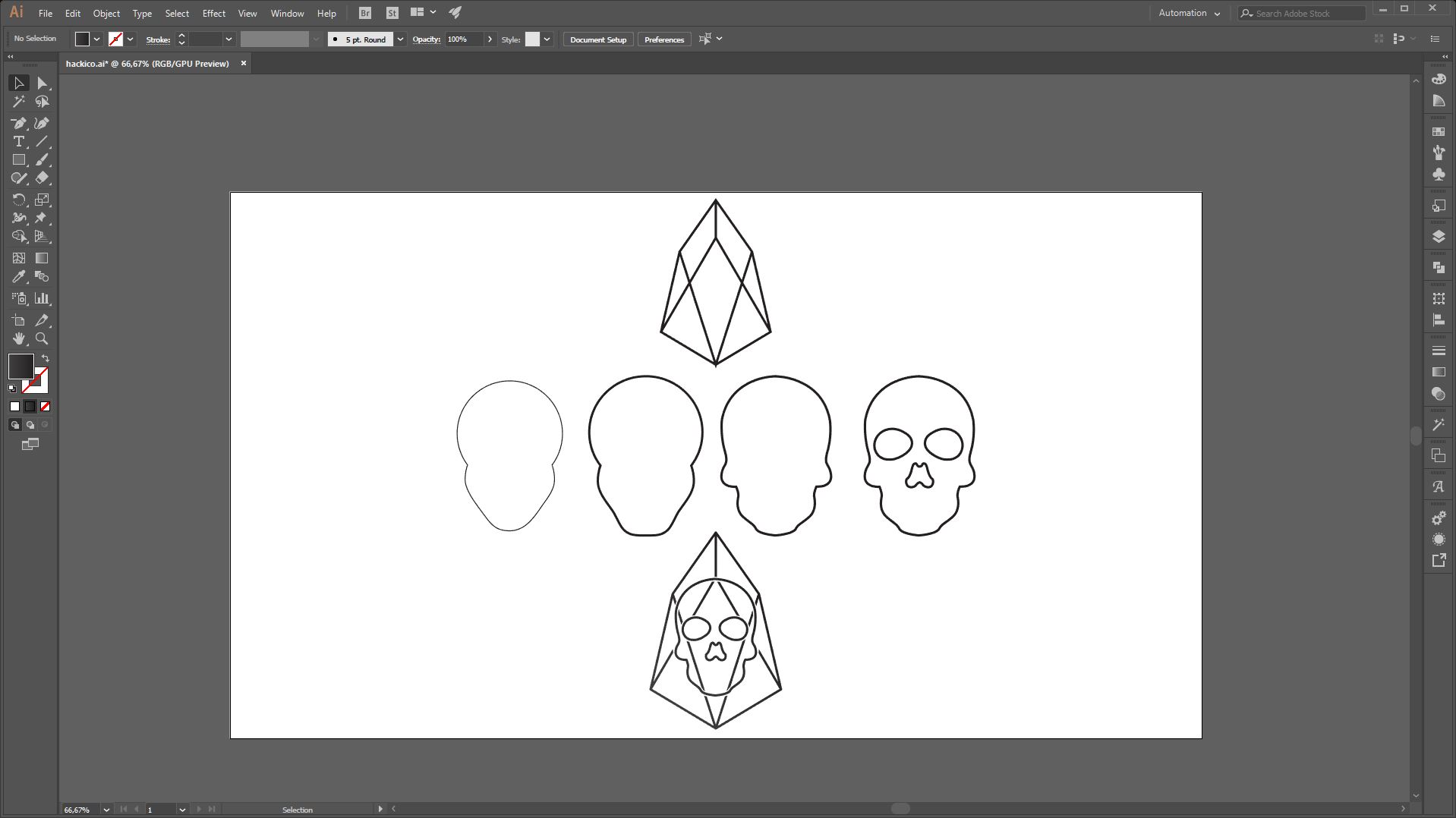The image size is (1456, 818).
Task: Open the Object menu
Action: point(106,14)
